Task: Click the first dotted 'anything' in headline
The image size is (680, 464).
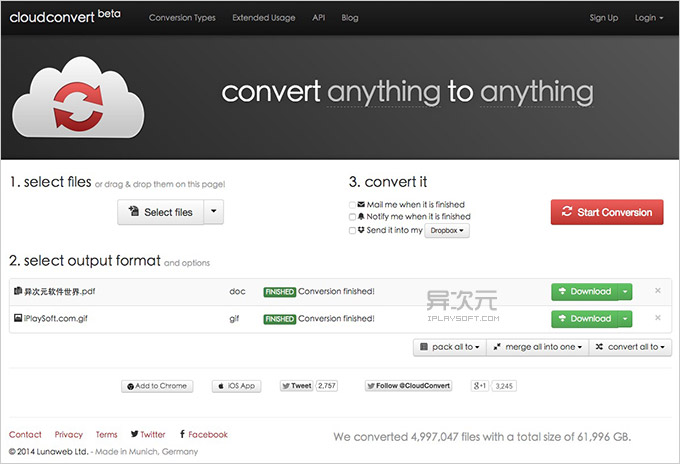Action: (383, 93)
